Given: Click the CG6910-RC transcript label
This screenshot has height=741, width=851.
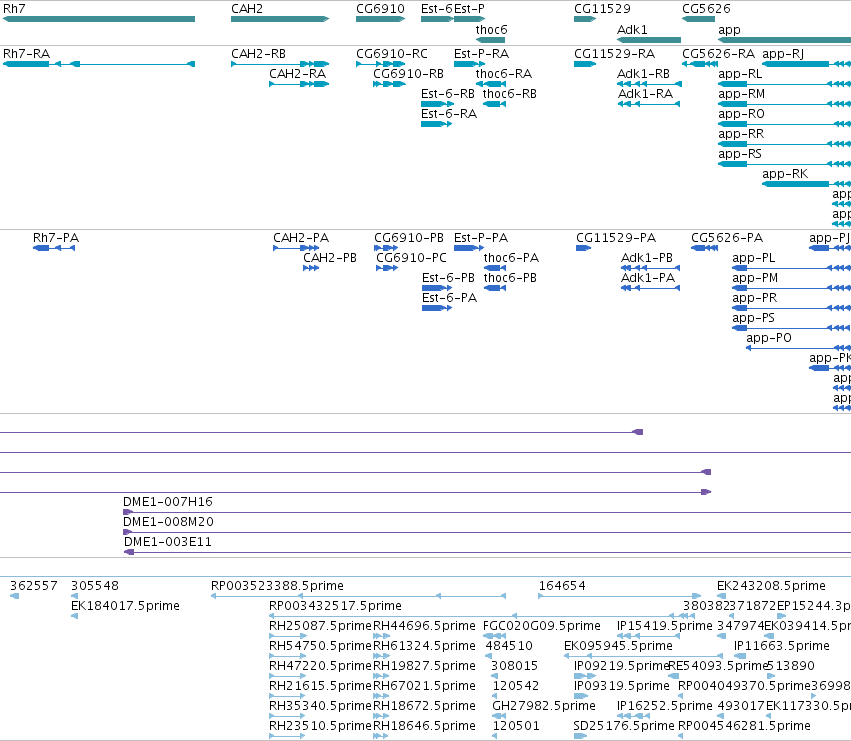Looking at the screenshot, I should 392,54.
